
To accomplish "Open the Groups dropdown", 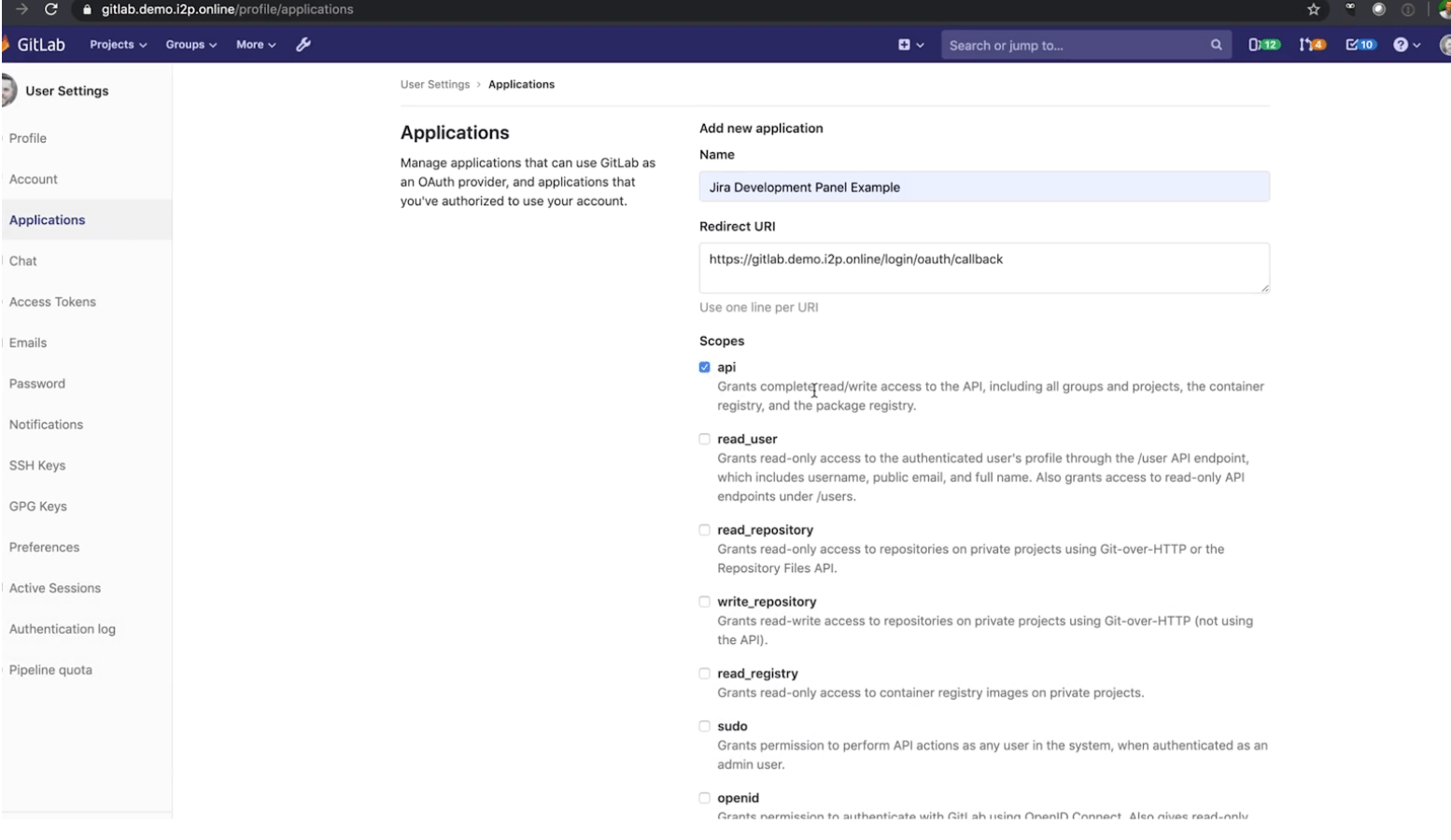I will pyautogui.click(x=190, y=44).
